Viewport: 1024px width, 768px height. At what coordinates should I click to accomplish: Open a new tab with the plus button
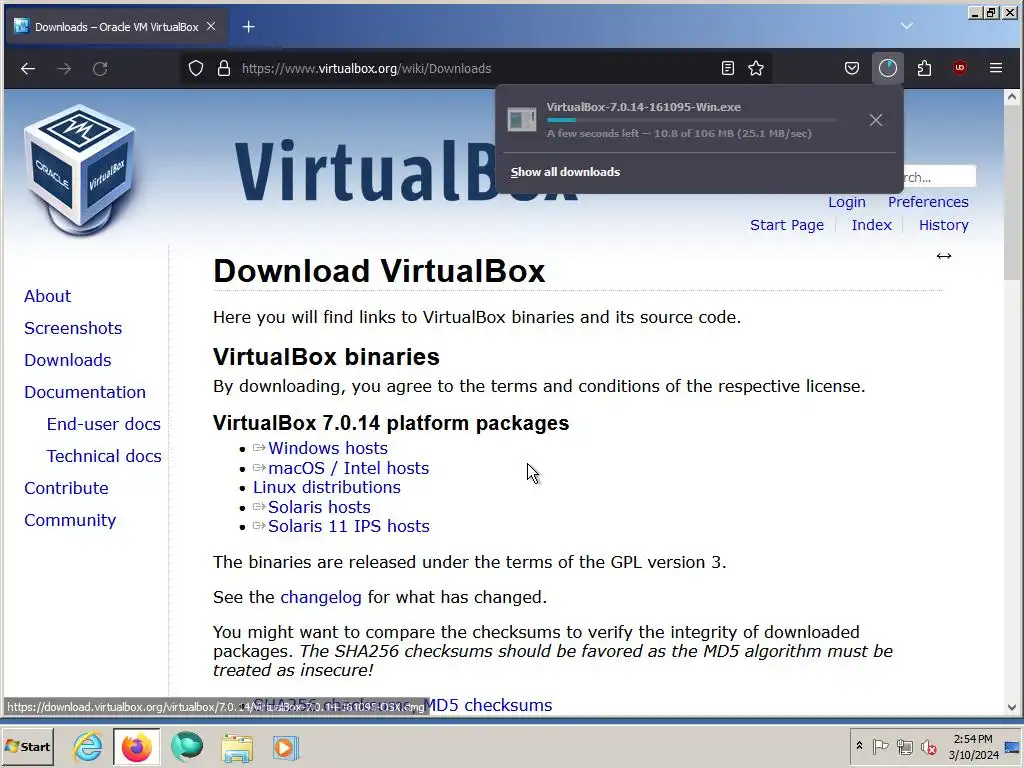point(249,27)
